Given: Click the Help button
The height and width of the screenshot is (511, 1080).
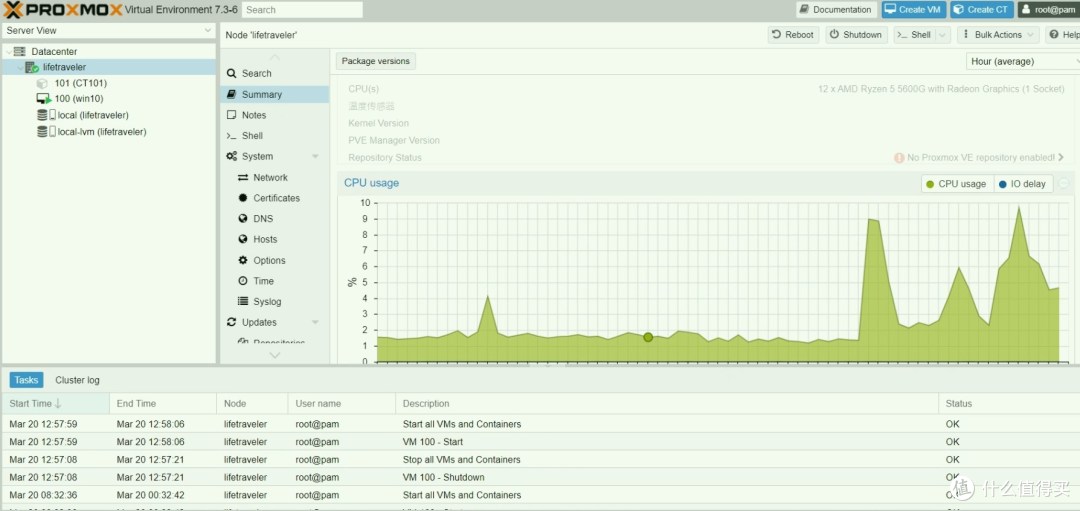Looking at the screenshot, I should click(1063, 35).
